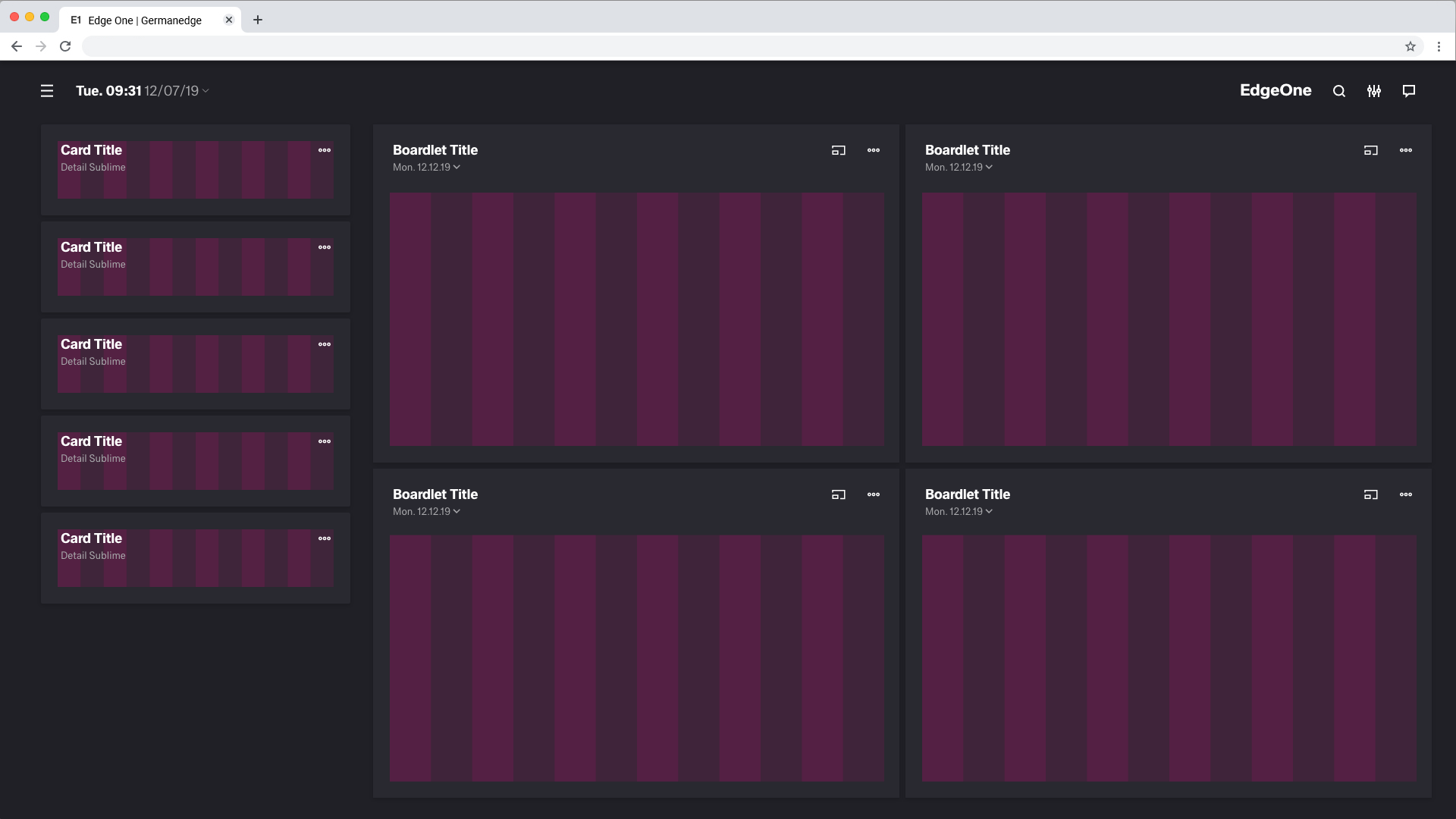Select the Edge One browser tab

pyautogui.click(x=144, y=20)
